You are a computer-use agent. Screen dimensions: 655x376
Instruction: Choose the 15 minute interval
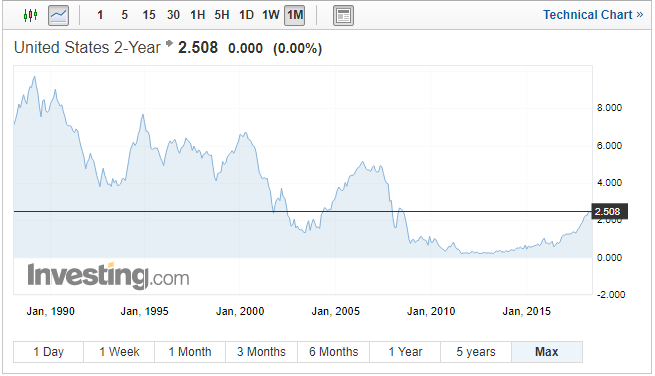(149, 15)
